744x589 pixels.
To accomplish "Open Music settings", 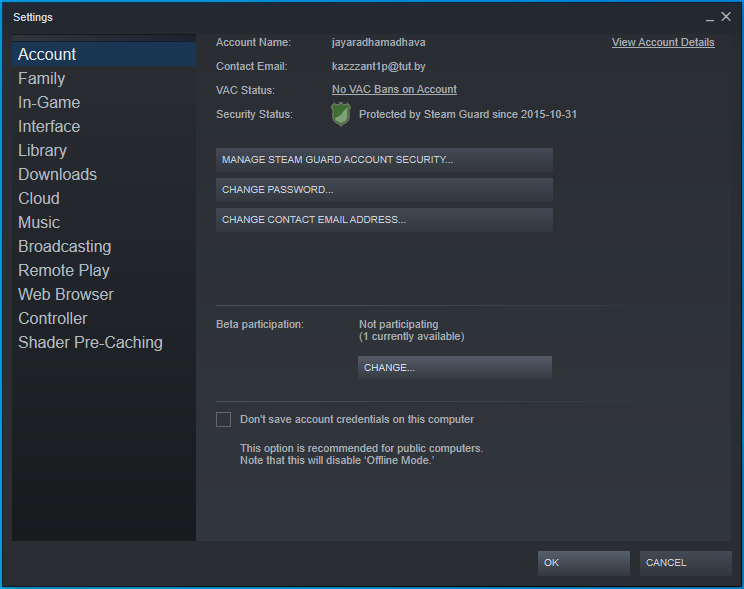I will pyautogui.click(x=104, y=222).
